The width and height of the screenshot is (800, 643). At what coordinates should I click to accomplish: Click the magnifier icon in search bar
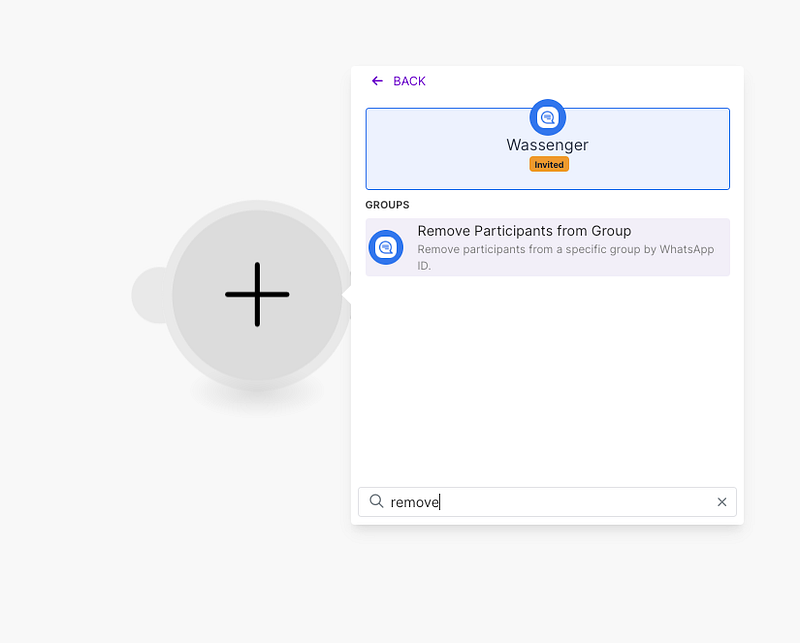(x=376, y=501)
